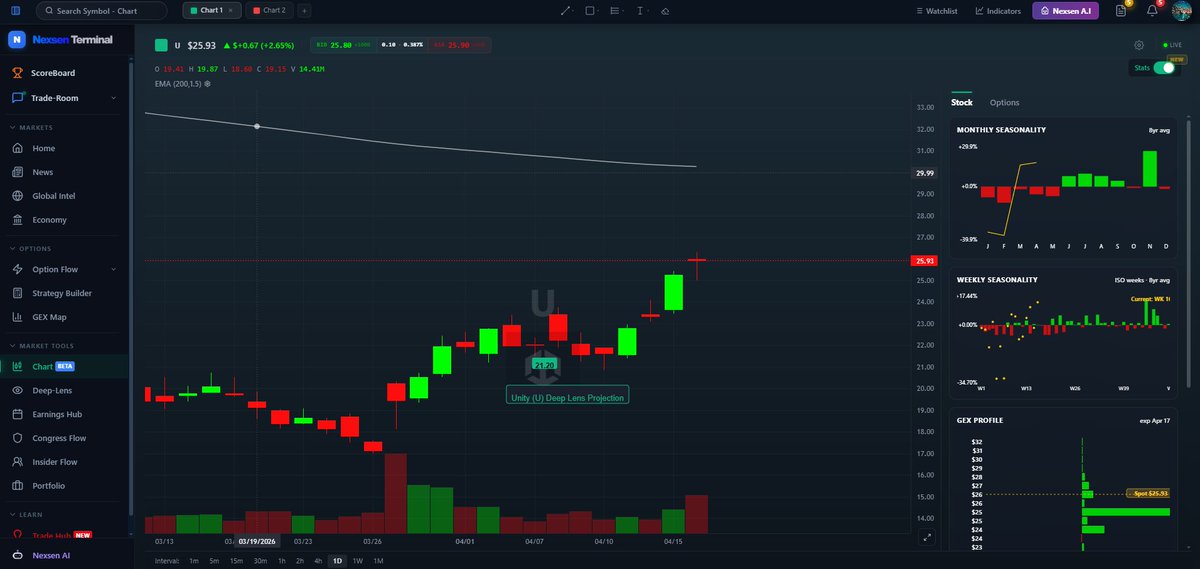1200x569 pixels.
Task: Select the 2h interval
Action: [300, 560]
